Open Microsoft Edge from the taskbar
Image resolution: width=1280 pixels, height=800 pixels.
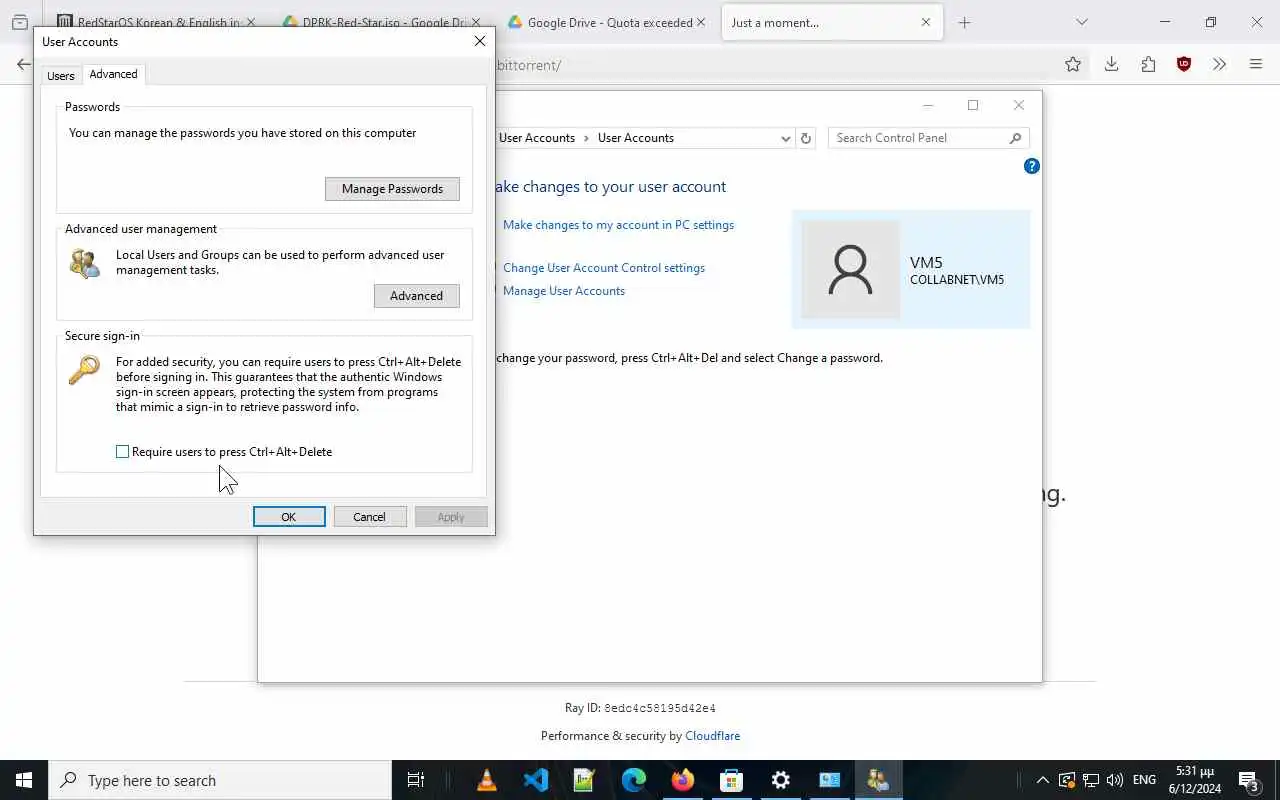pyautogui.click(x=634, y=780)
